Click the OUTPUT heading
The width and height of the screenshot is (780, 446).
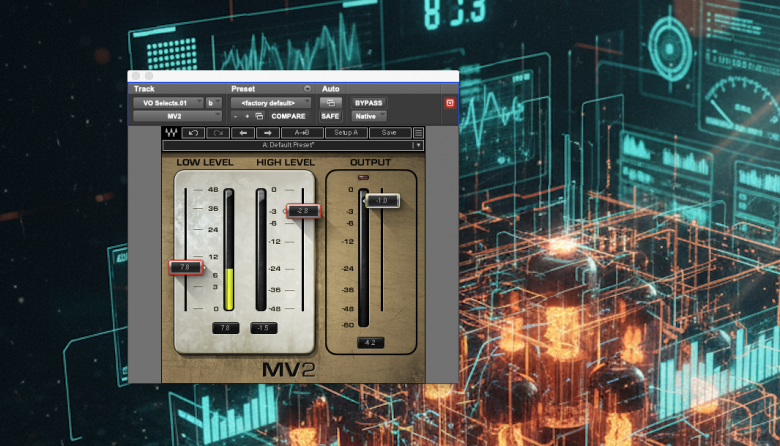pos(371,163)
